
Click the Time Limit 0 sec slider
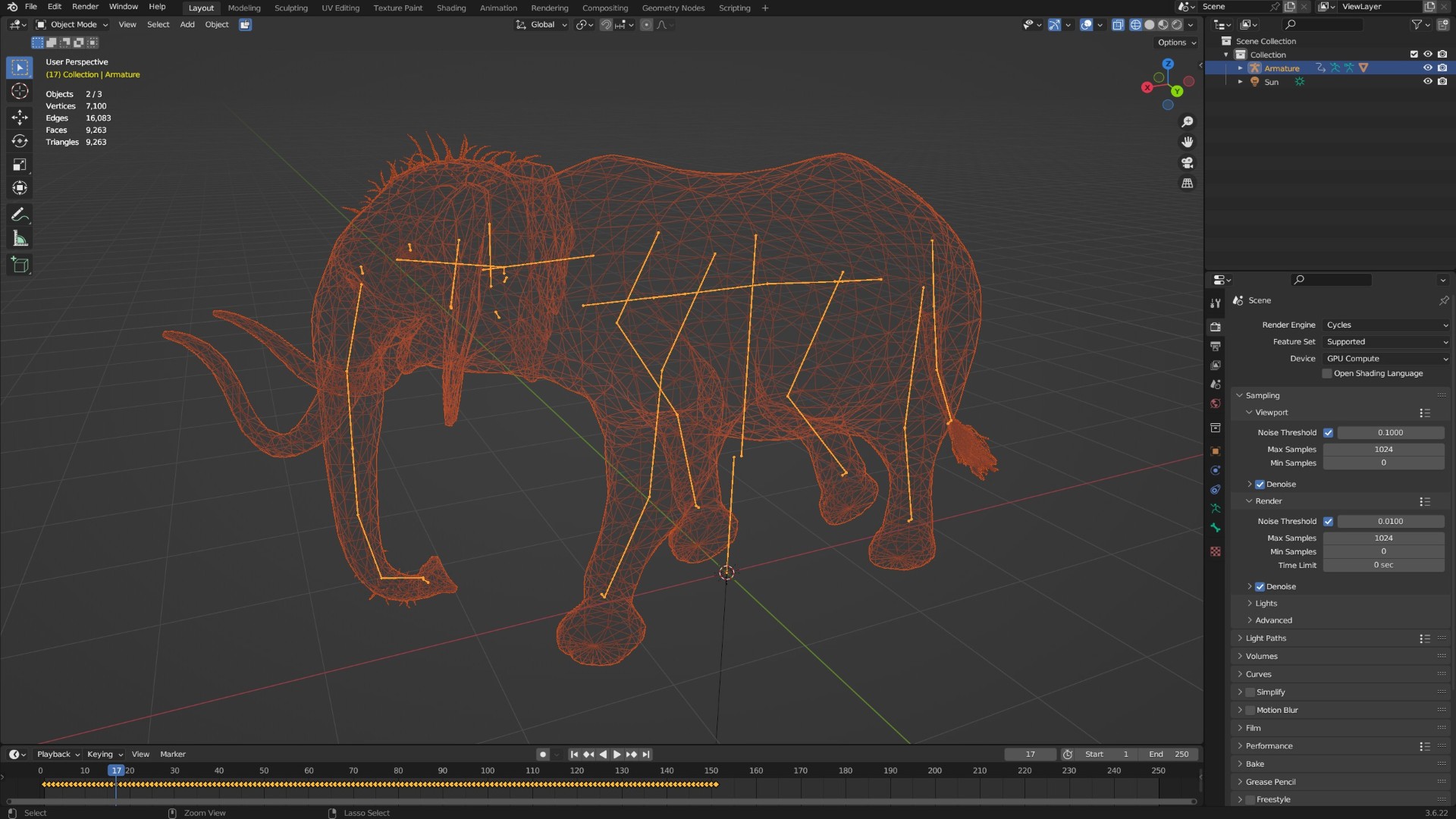pyautogui.click(x=1384, y=566)
